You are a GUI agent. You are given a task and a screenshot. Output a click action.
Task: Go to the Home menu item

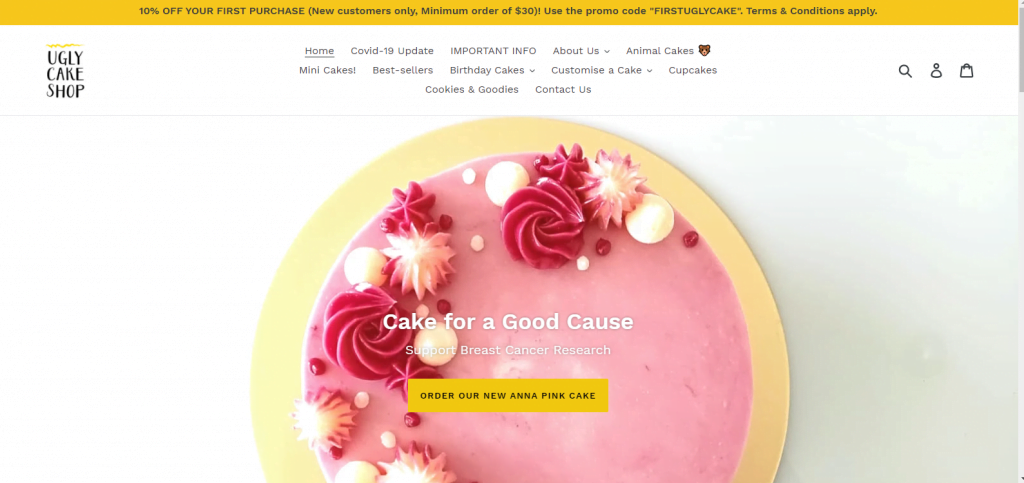pos(319,51)
